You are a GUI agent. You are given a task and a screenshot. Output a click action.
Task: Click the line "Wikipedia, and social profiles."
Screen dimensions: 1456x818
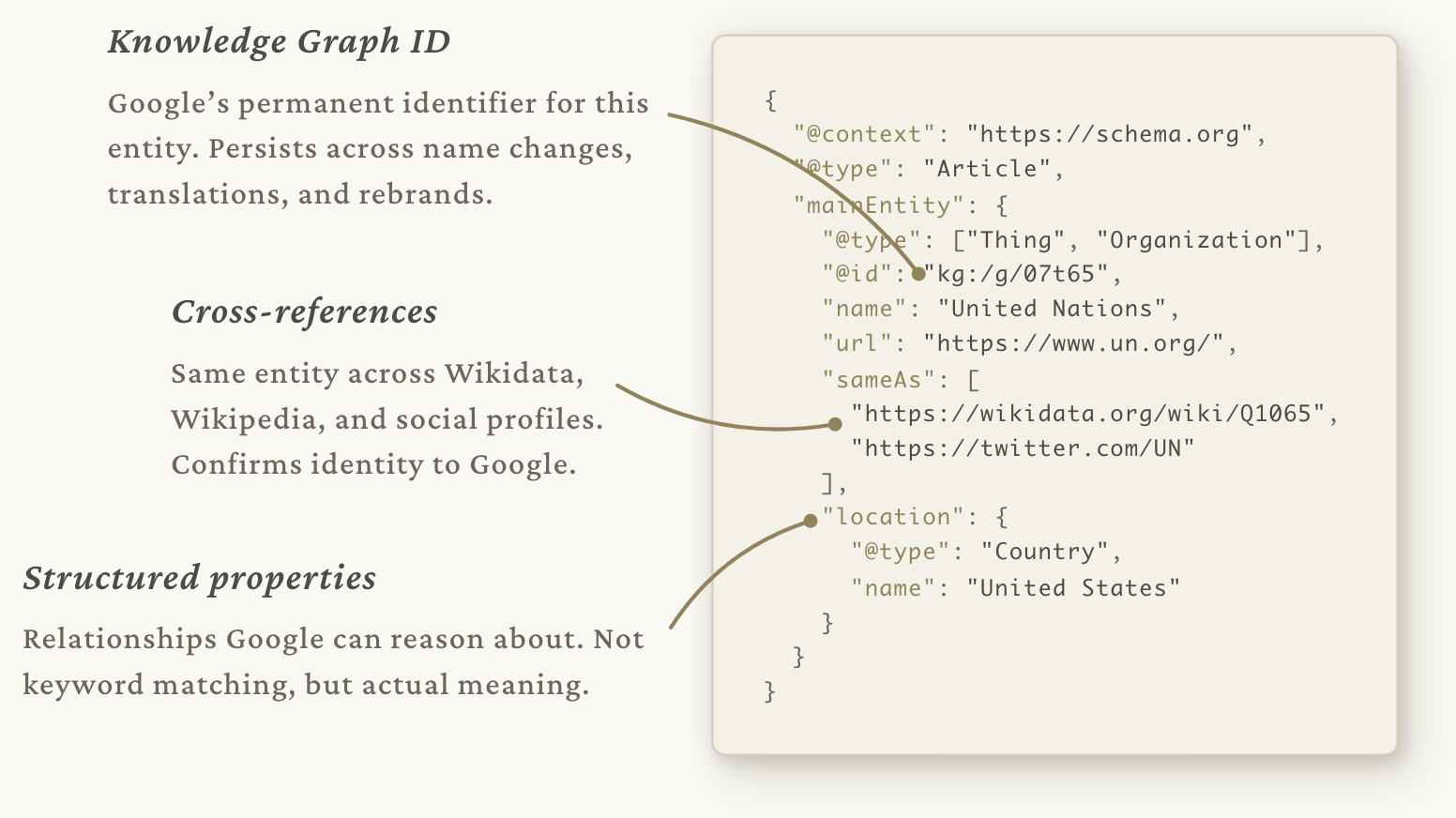(x=387, y=419)
